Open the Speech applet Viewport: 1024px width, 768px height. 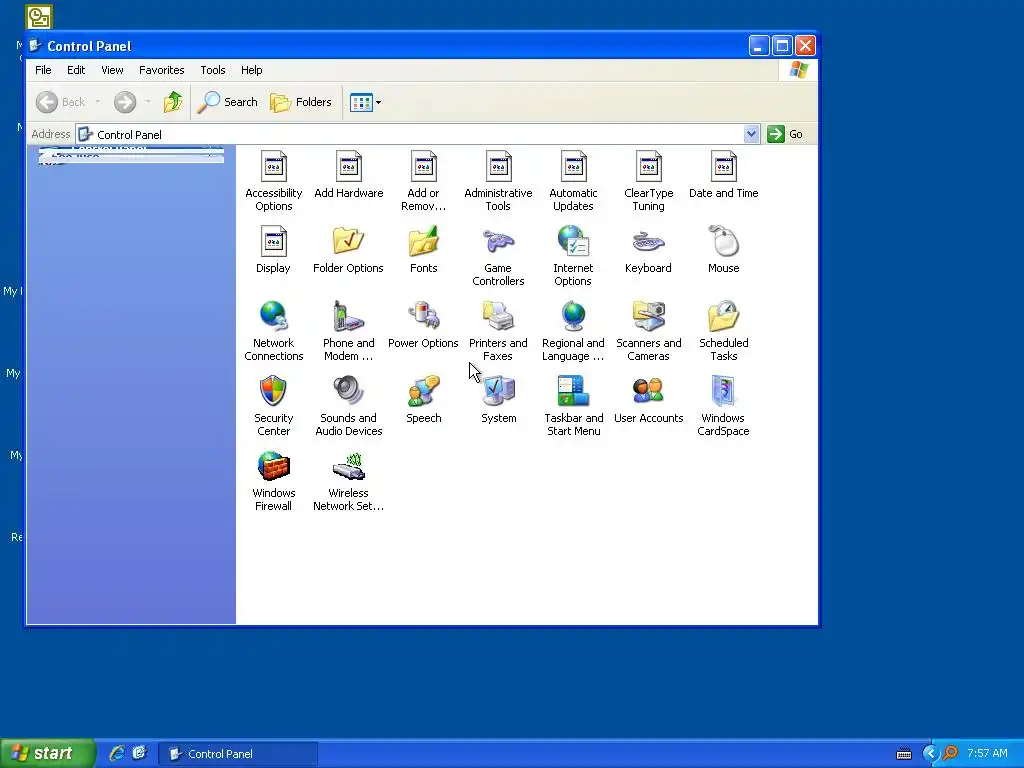point(423,391)
